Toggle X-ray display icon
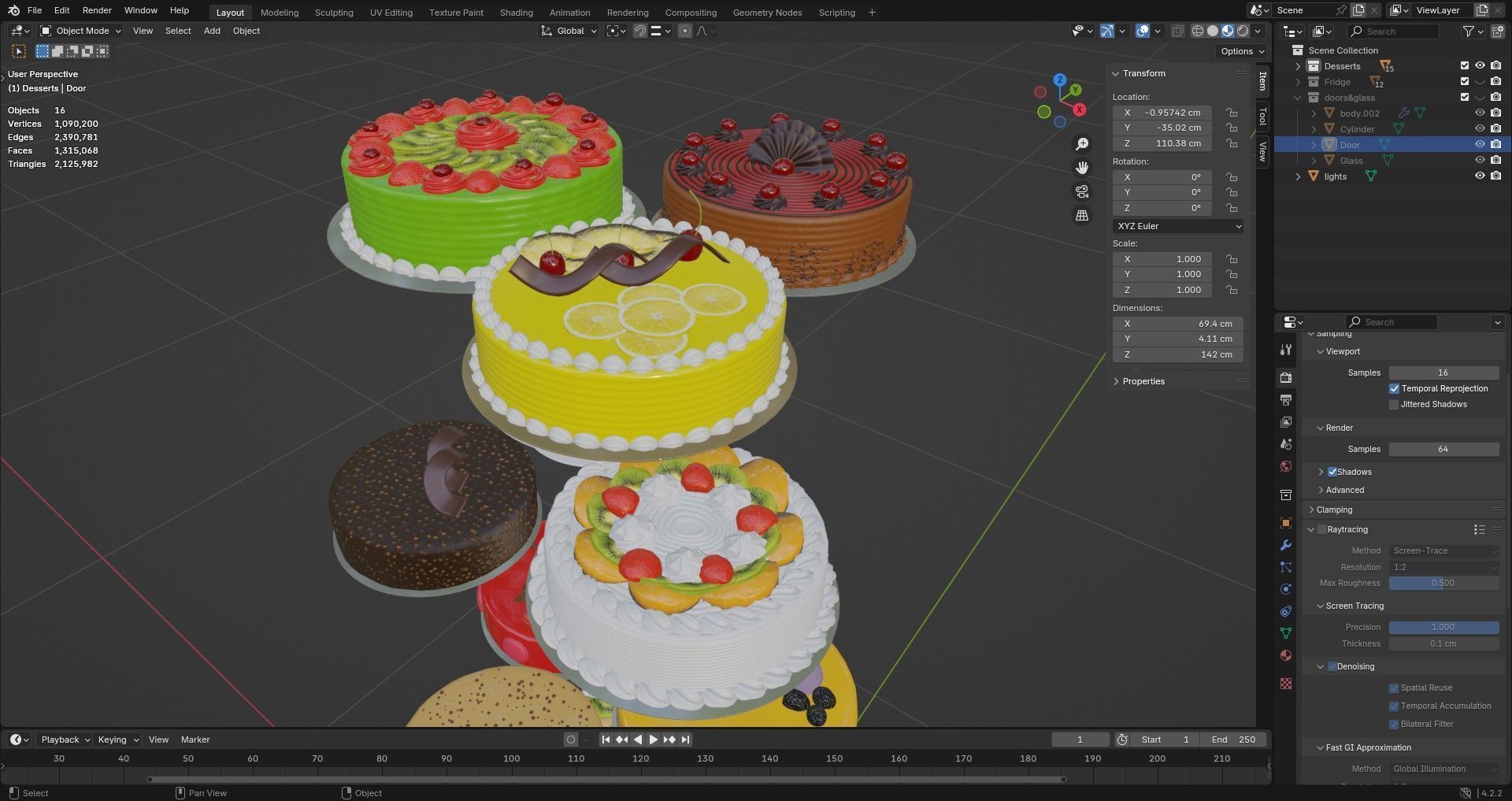The height and width of the screenshot is (801, 1512). [x=1178, y=31]
